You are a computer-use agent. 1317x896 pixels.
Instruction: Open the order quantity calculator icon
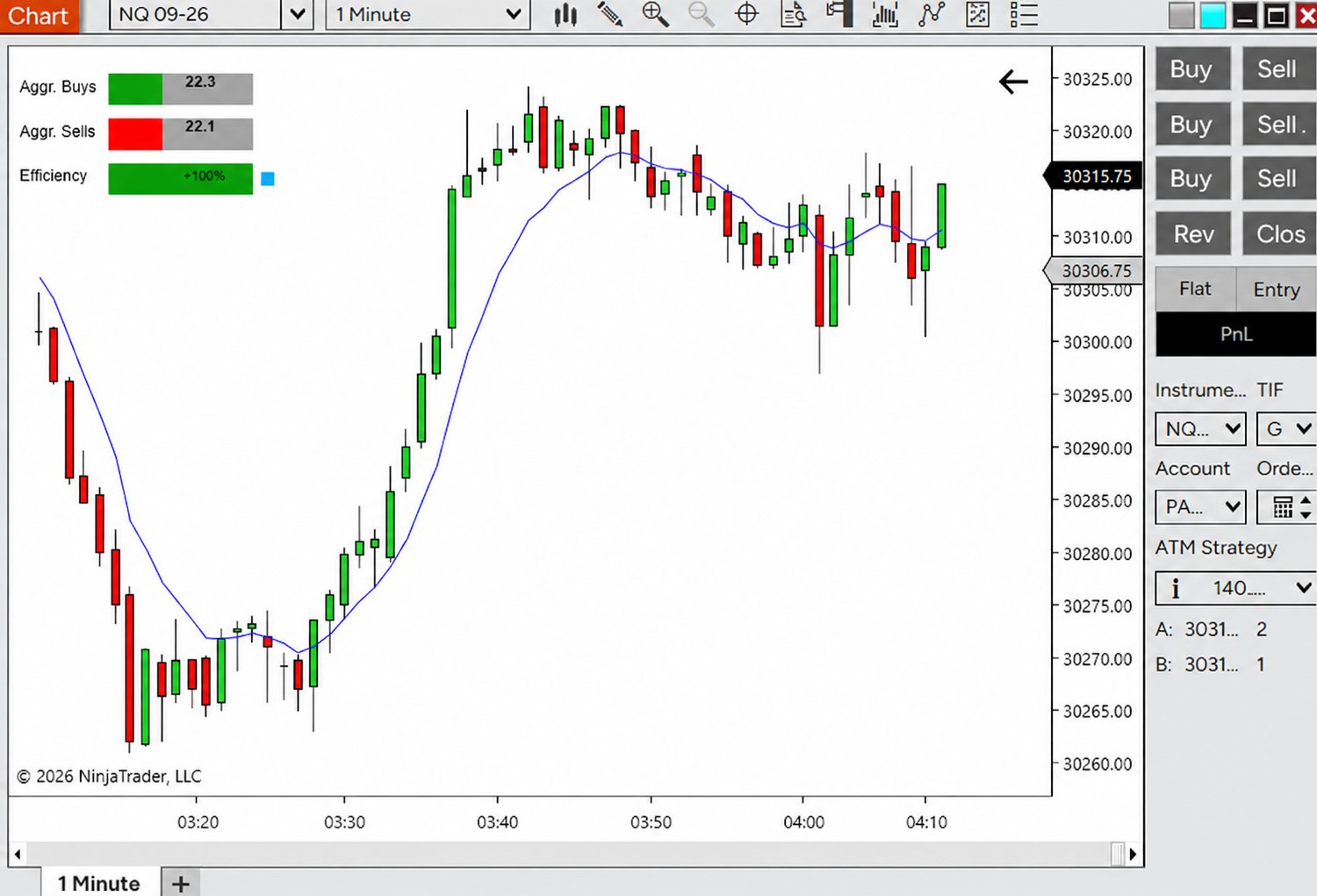1283,507
